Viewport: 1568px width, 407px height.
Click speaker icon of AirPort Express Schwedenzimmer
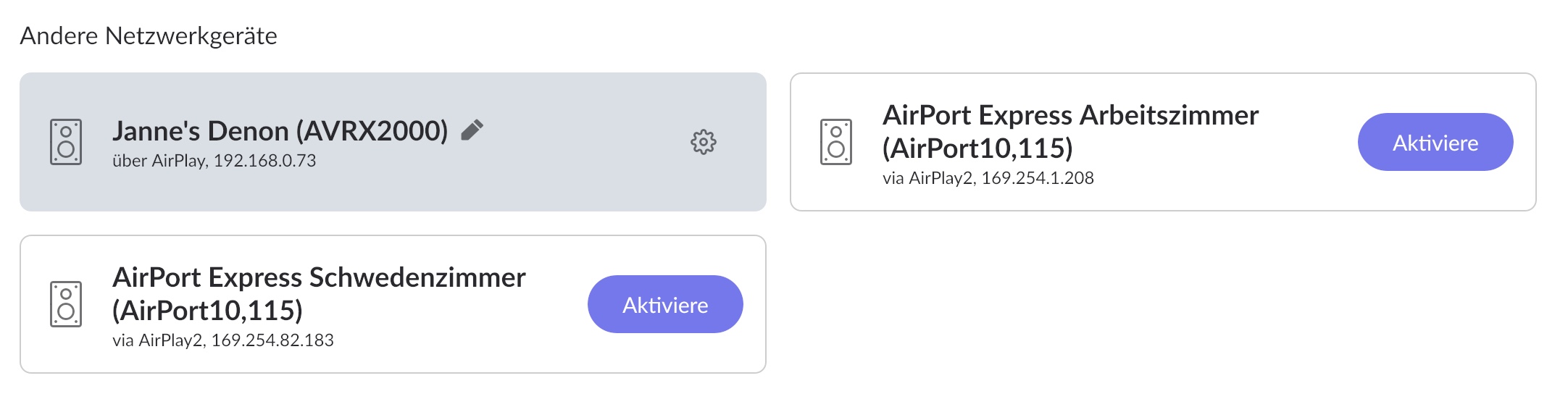tap(66, 304)
